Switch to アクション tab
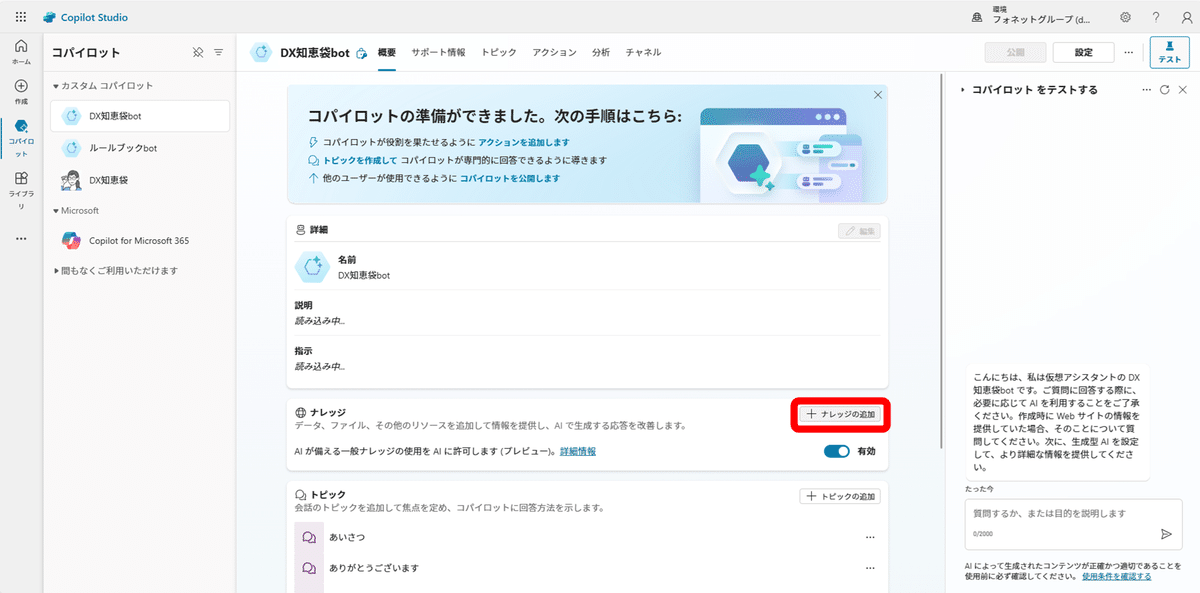This screenshot has width=1200, height=593. tap(554, 52)
